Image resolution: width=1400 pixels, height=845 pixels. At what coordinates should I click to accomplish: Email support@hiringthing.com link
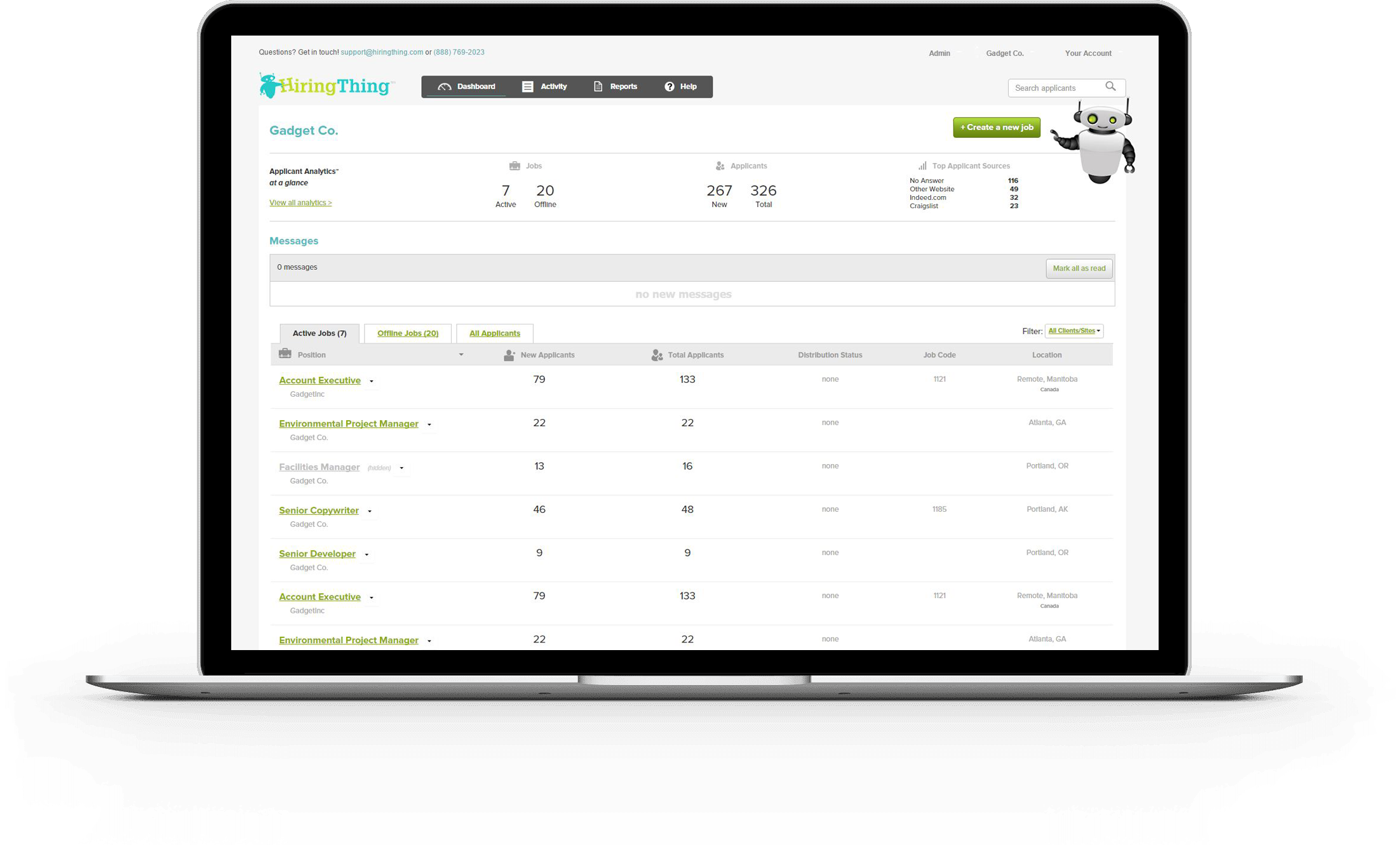point(382,52)
